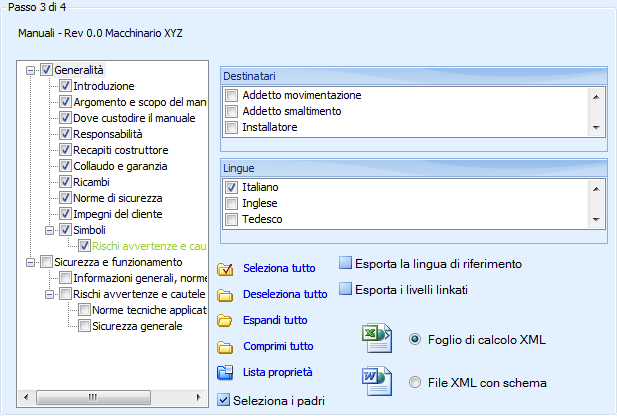Uncheck the green Rischi avvertenze checkbox

(x=84, y=246)
